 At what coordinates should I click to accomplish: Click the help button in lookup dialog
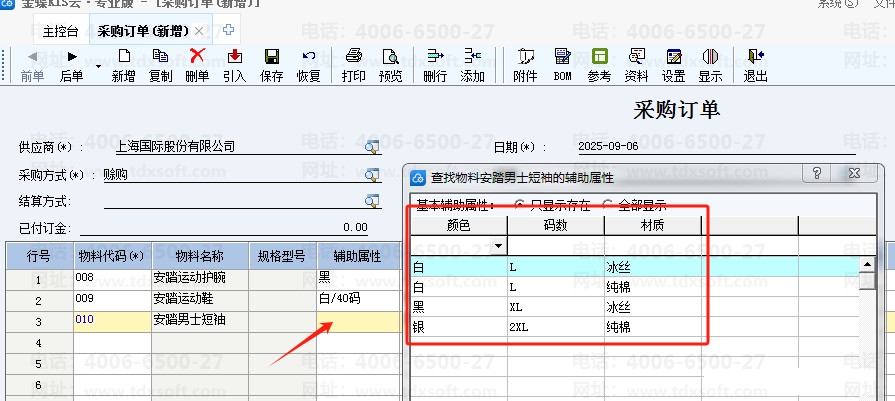(x=817, y=175)
